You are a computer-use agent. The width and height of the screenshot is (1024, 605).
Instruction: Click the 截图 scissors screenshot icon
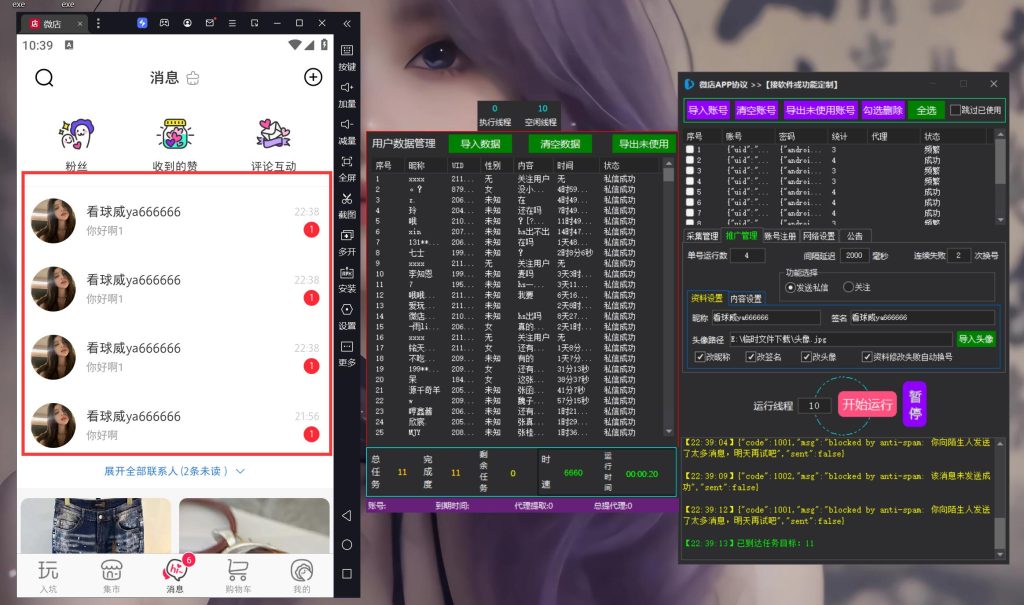tap(347, 199)
